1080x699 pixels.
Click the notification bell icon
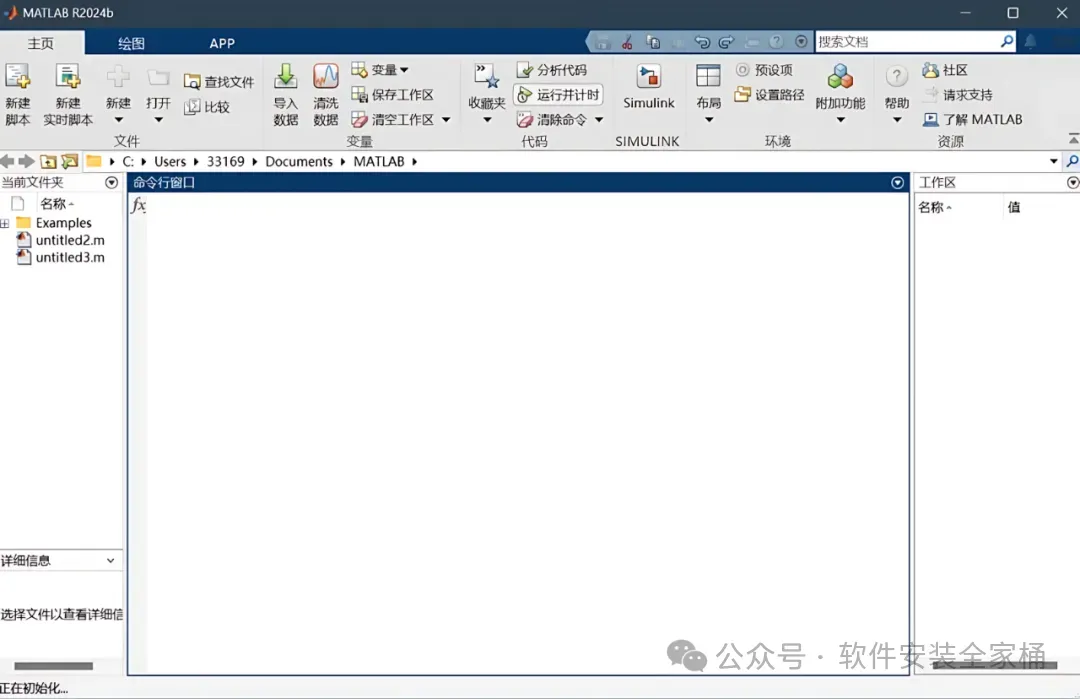(x=1030, y=41)
